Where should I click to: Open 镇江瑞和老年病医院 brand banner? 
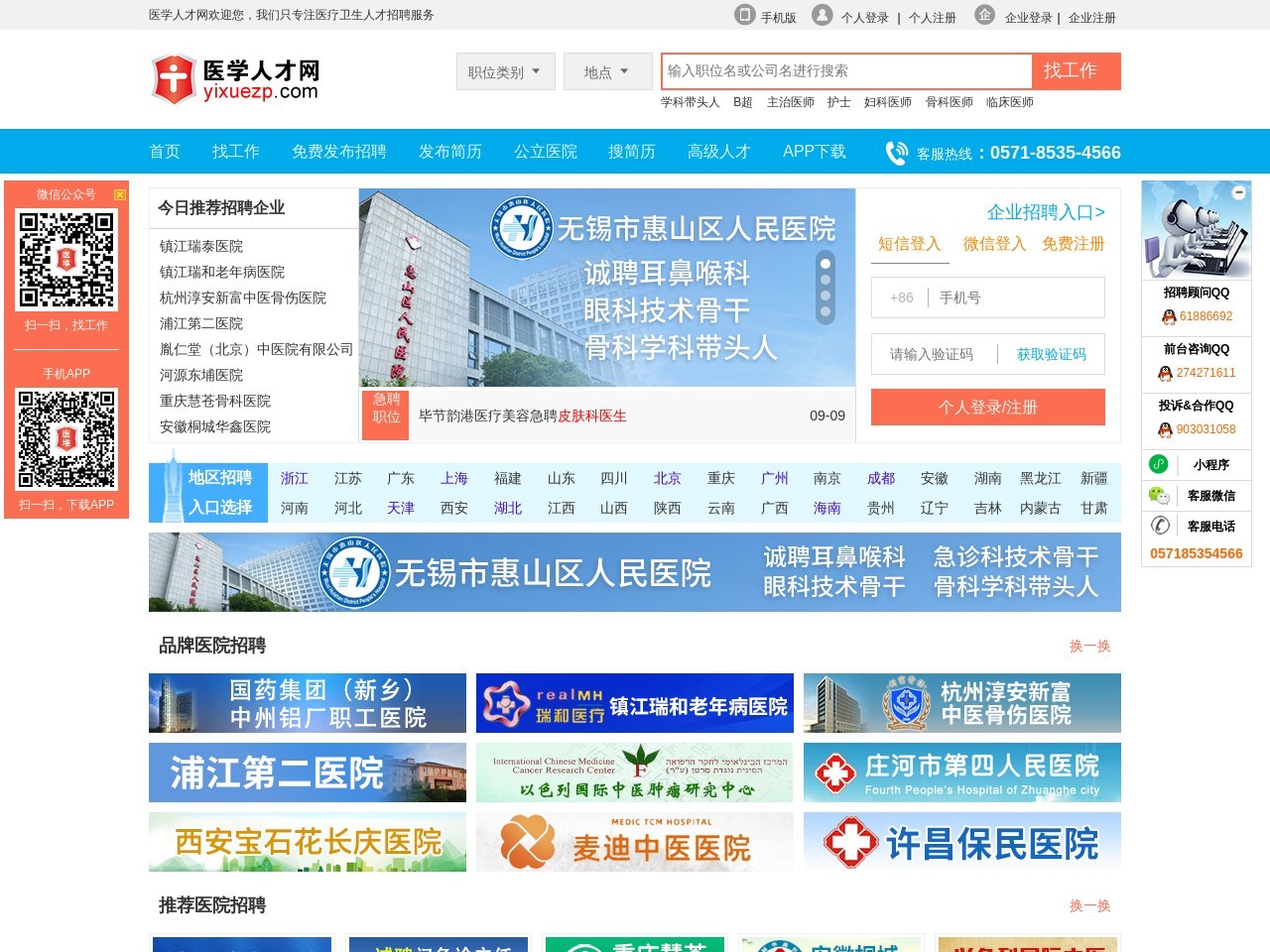coord(635,703)
